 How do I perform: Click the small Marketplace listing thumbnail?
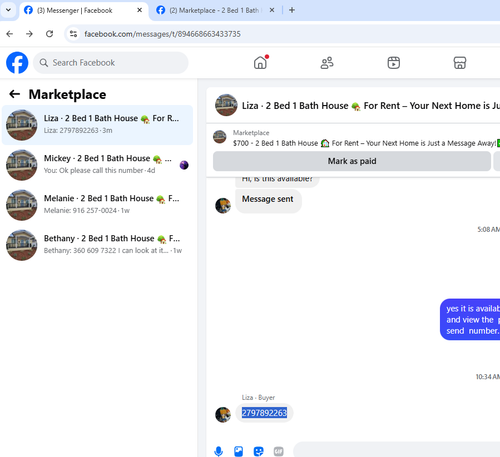point(220,137)
